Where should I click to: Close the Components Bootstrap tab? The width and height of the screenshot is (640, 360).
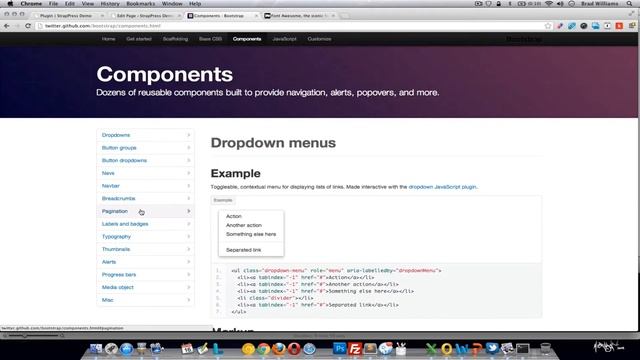[256, 16]
